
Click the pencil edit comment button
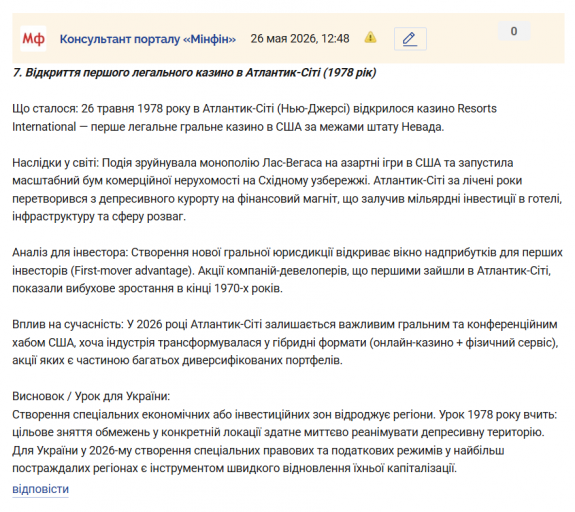tap(410, 39)
